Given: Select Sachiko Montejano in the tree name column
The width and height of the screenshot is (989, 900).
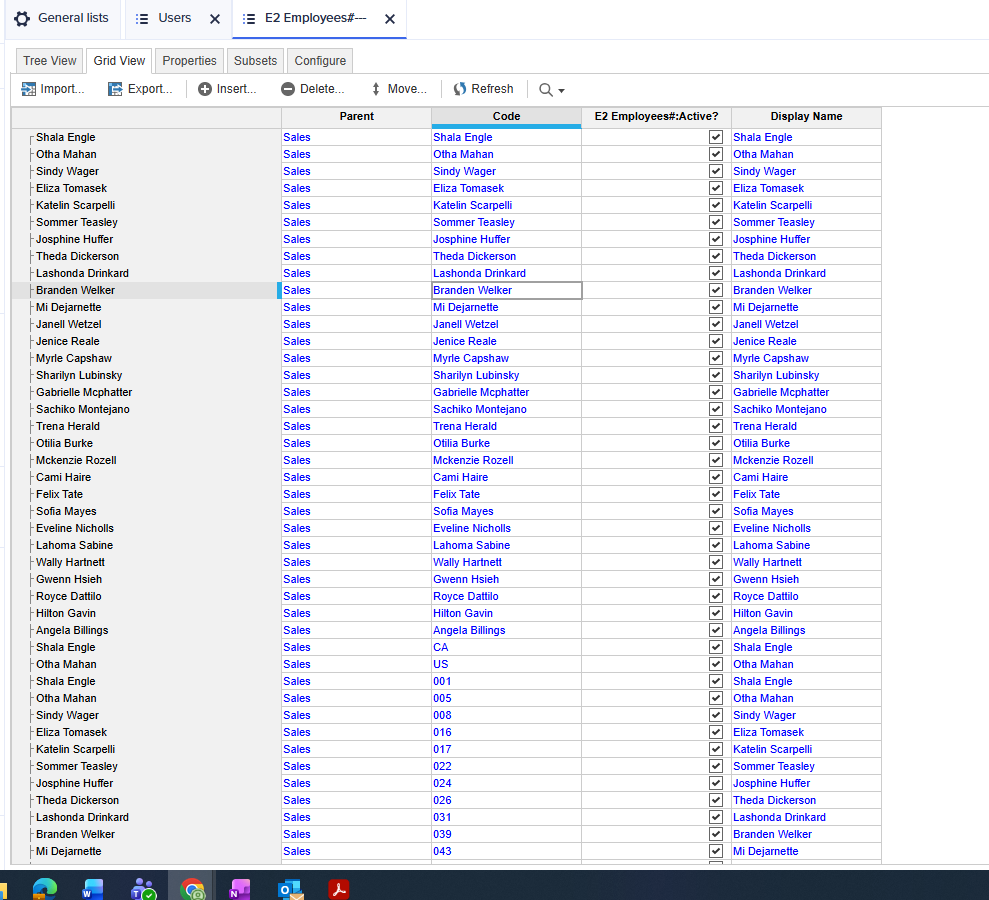Looking at the screenshot, I should tap(83, 409).
